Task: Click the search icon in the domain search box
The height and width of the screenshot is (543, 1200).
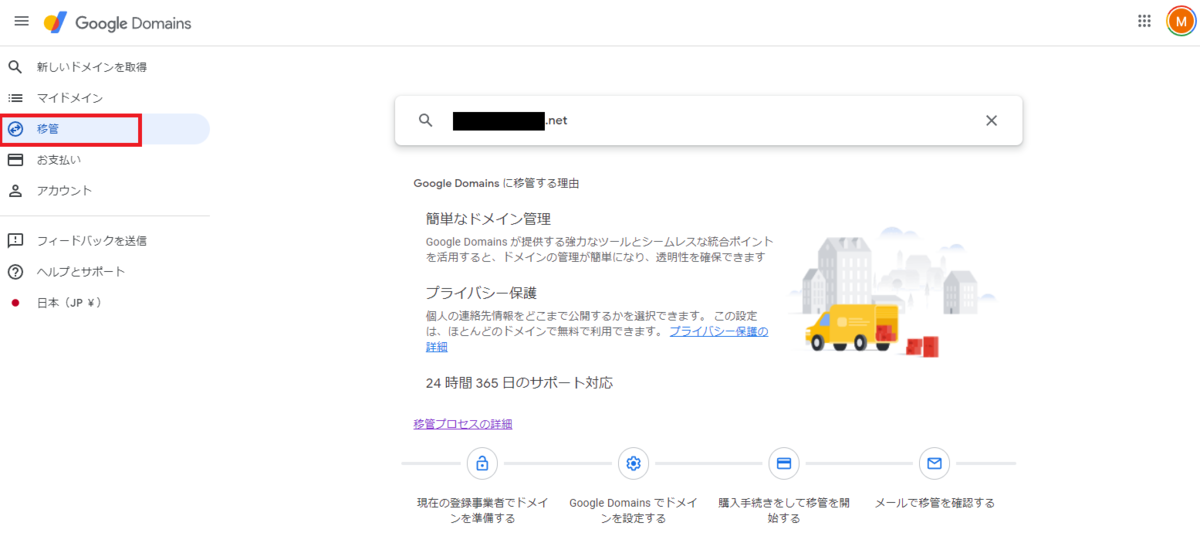Action: [x=426, y=120]
